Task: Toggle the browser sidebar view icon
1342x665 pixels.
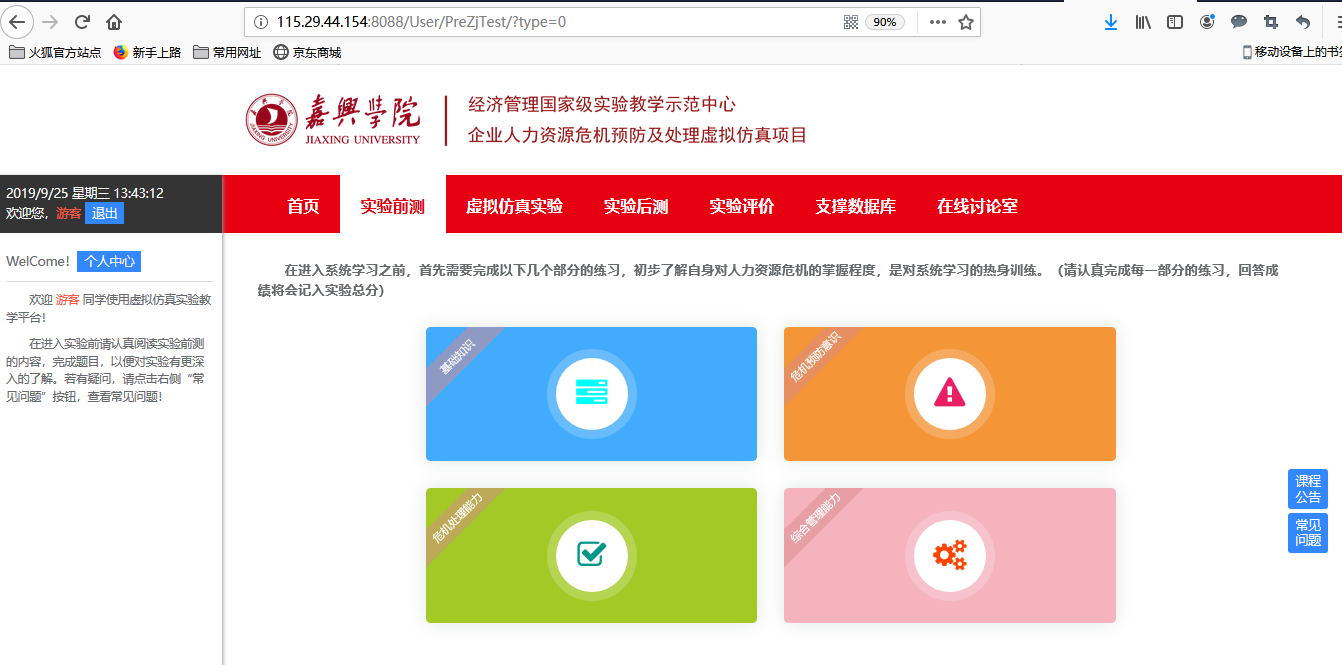Action: (1175, 22)
